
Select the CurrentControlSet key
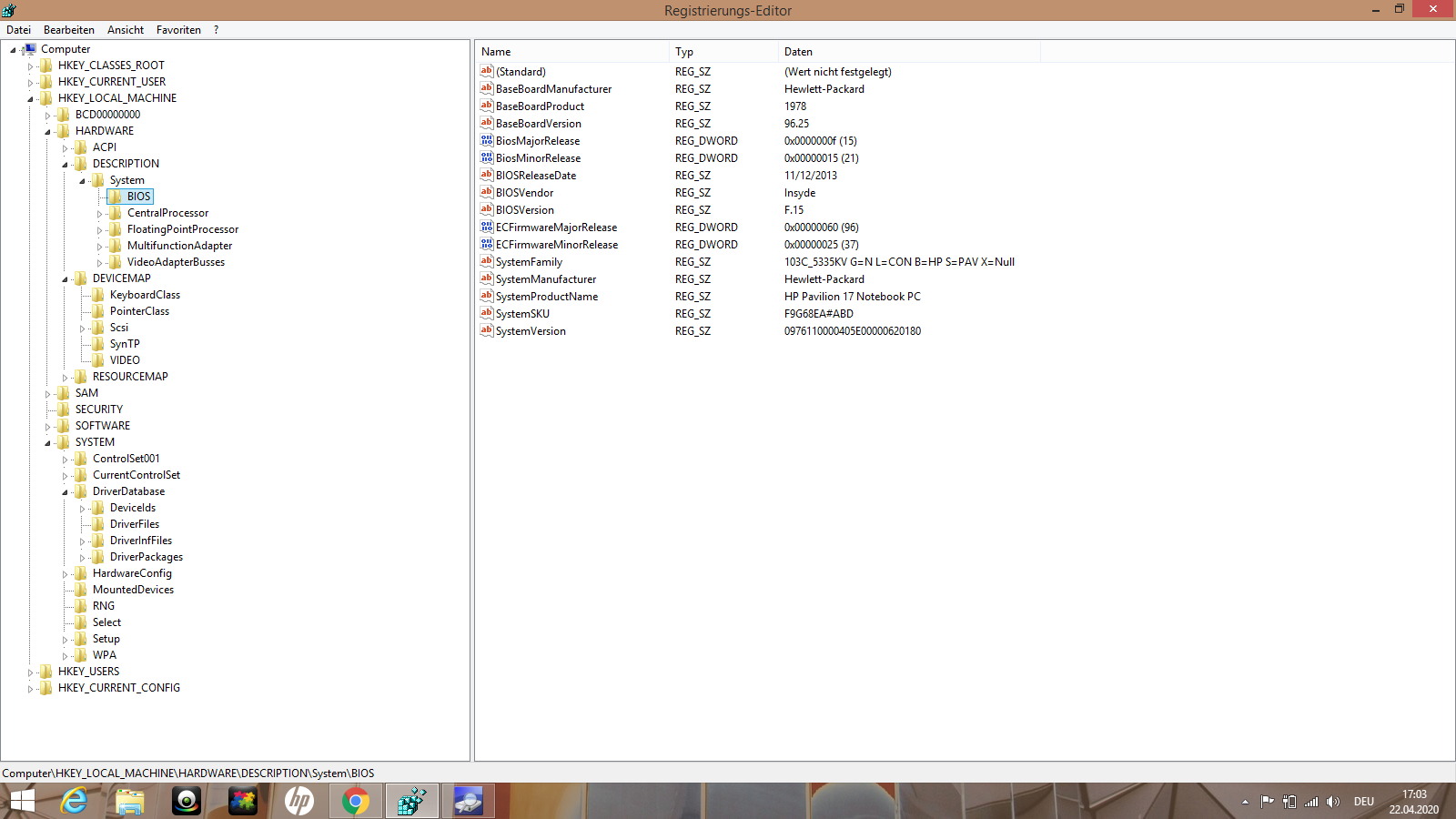[136, 475]
